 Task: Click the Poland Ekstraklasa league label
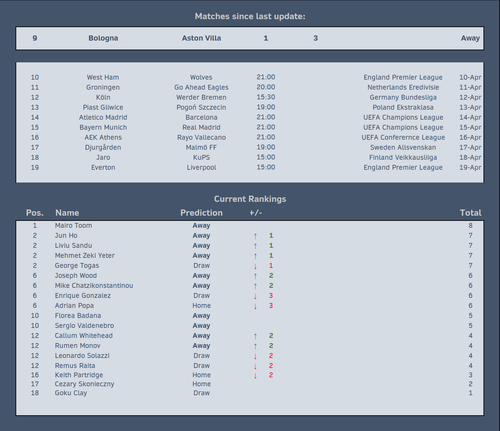point(403,107)
